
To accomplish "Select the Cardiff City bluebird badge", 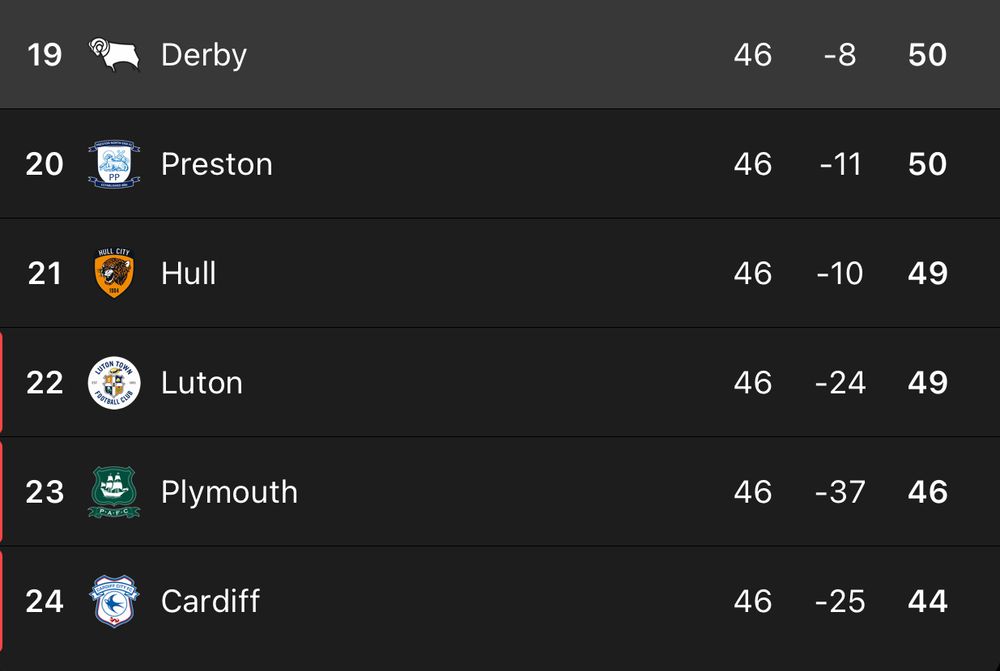I will pyautogui.click(x=116, y=601).
